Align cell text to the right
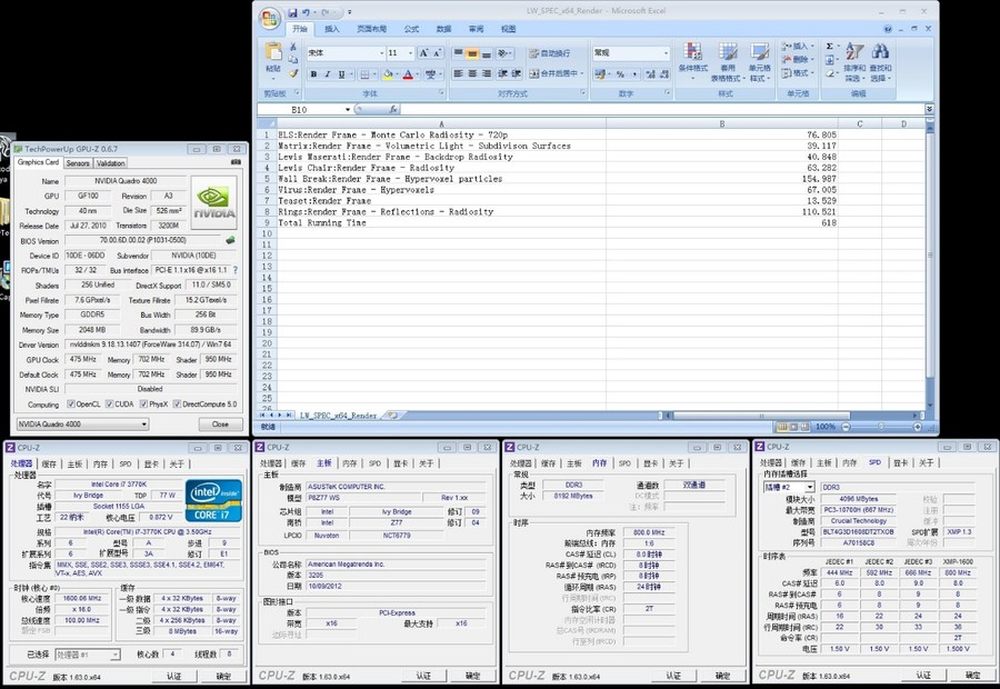The image size is (1000, 689). click(486, 74)
